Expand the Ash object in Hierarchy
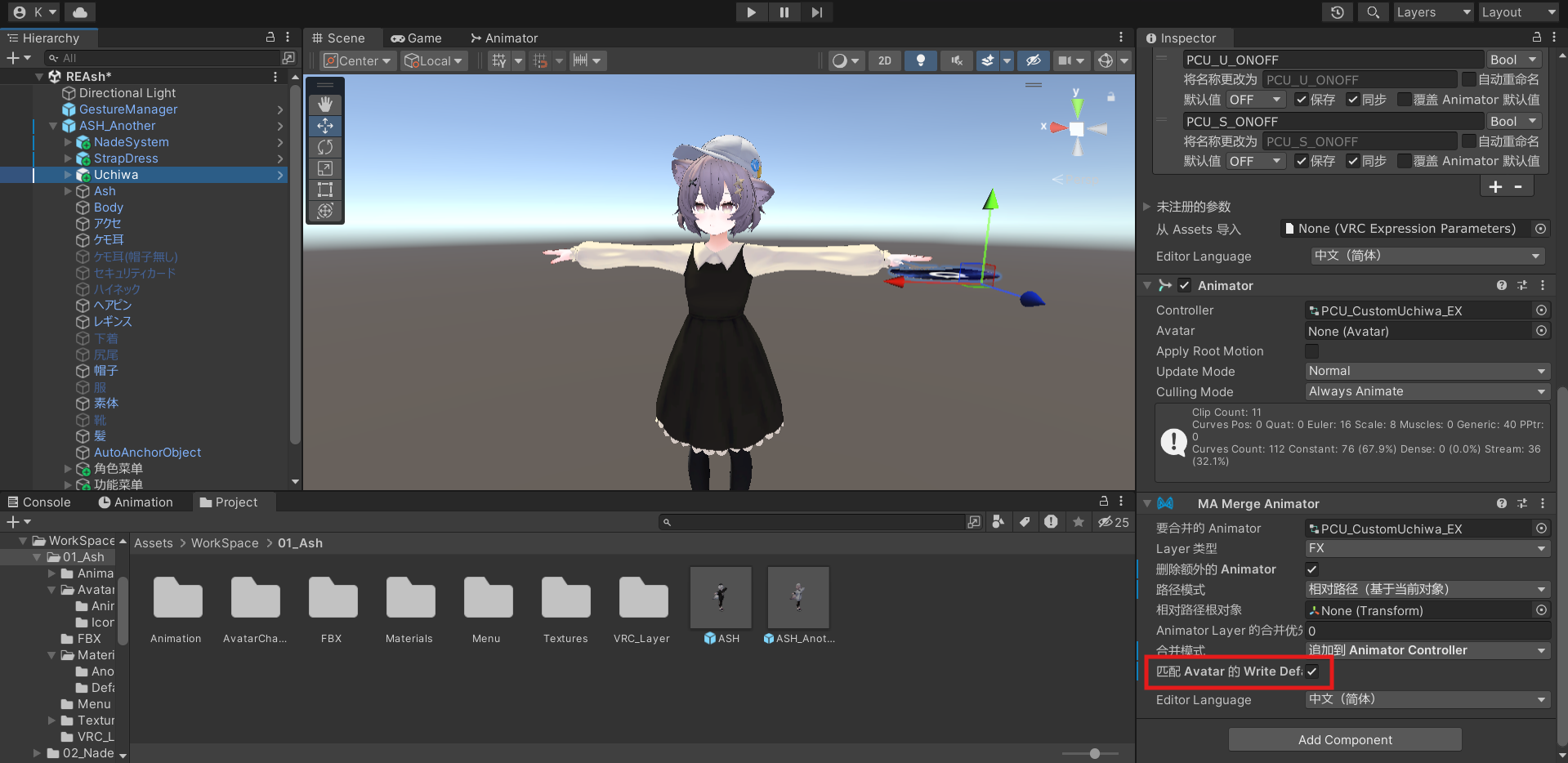This screenshot has width=1568, height=763. click(69, 191)
